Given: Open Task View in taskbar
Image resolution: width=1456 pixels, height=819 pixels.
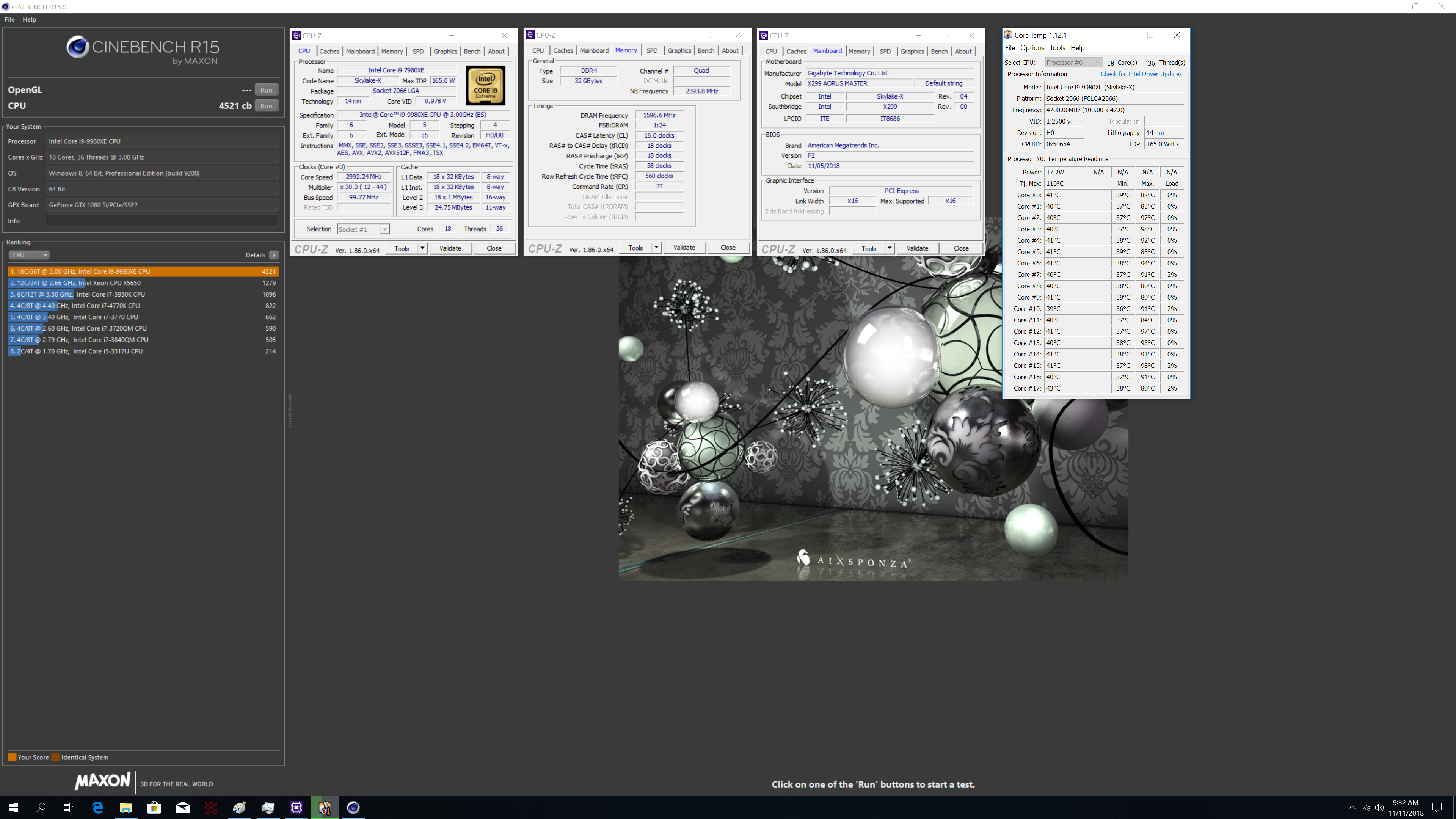Looking at the screenshot, I should 68,807.
